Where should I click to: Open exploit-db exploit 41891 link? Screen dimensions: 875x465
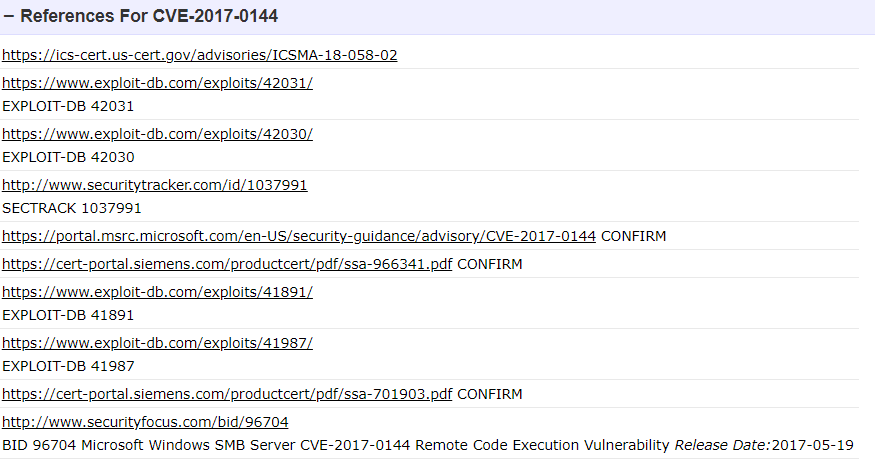pos(157,292)
